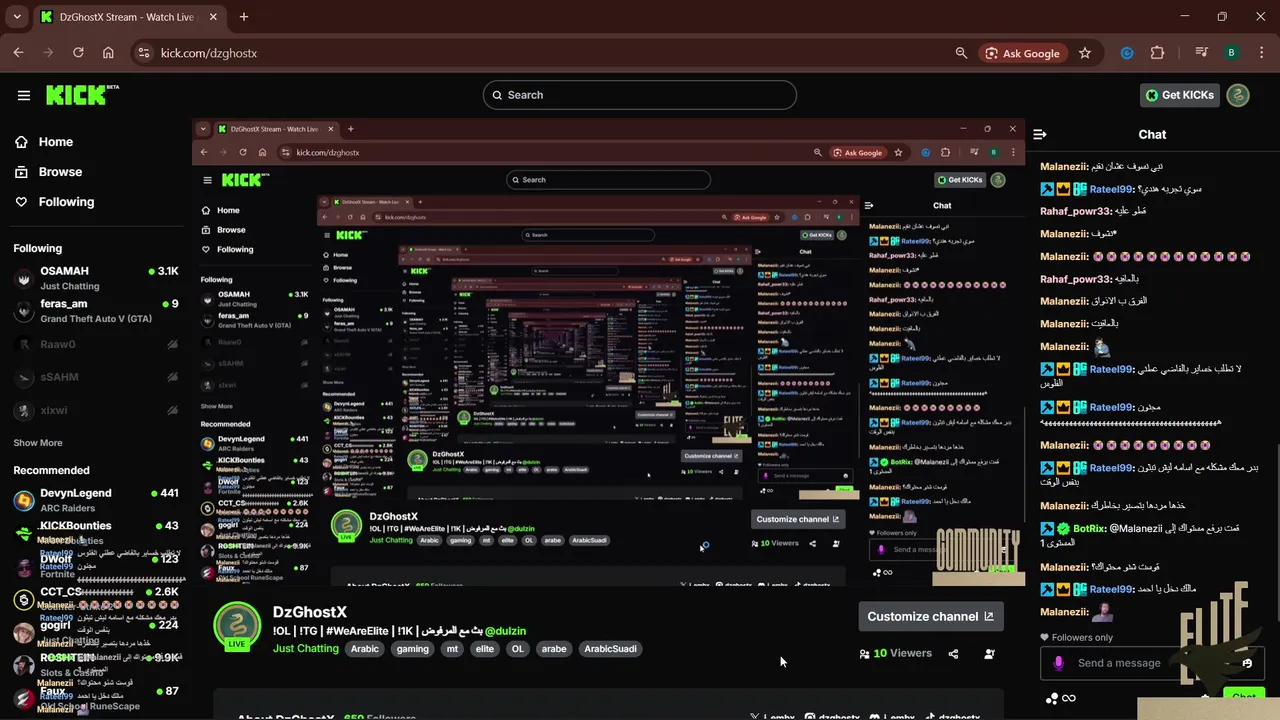
Task: Open the tab search chevron
Action: pyautogui.click(x=16, y=17)
